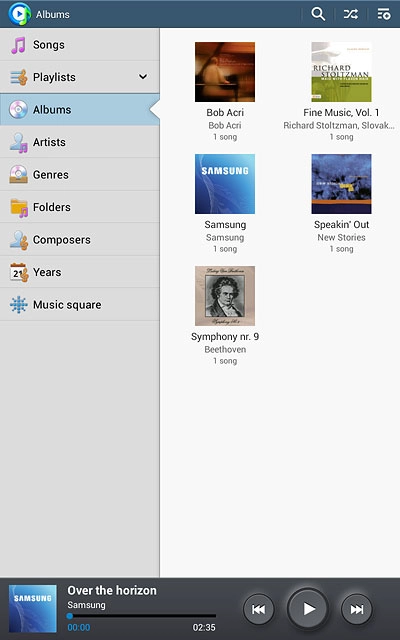Click the 'Richard Stoltzman, Slovak...' artist text
The height and width of the screenshot is (640, 400).
339,126
